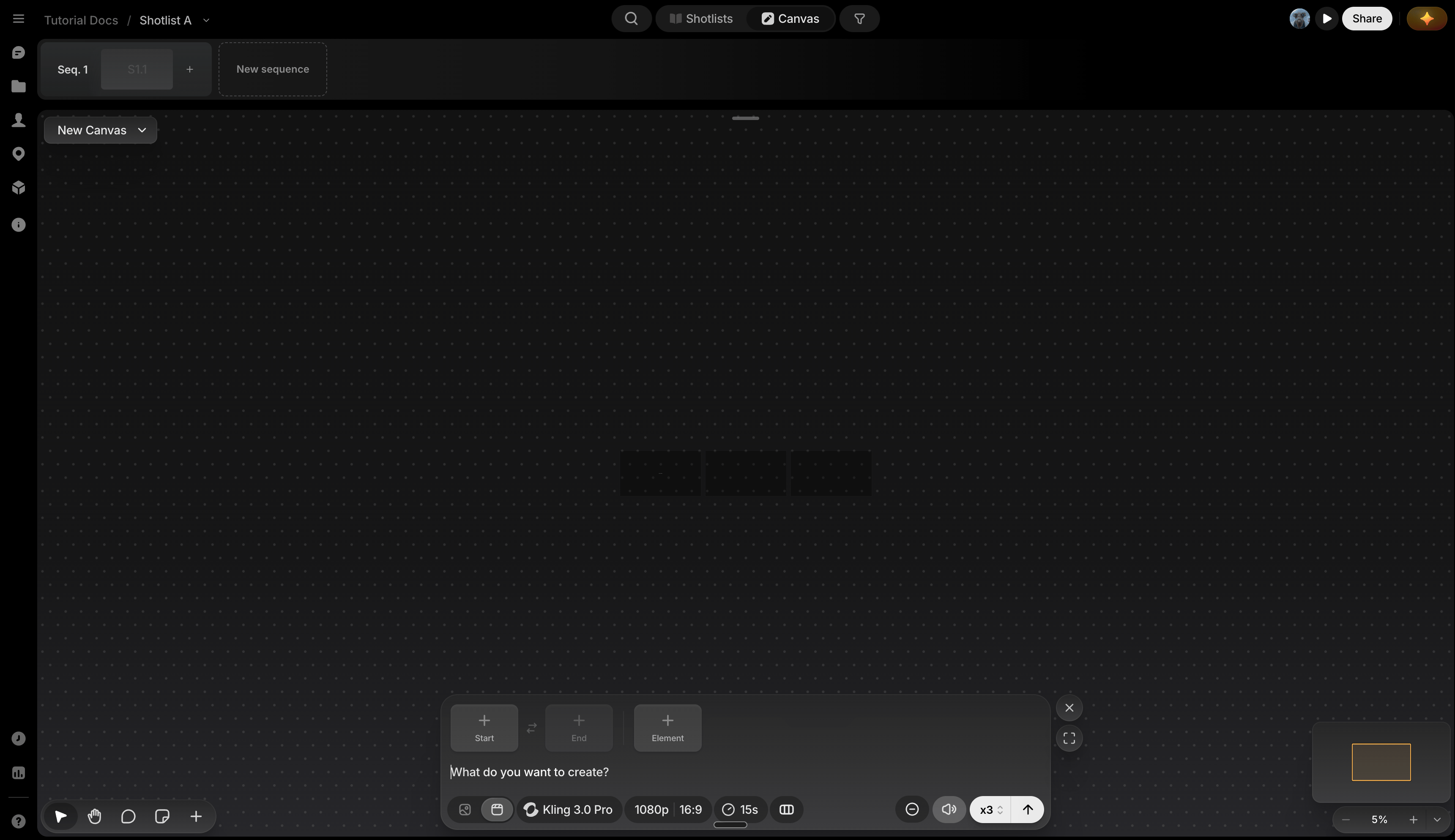The height and width of the screenshot is (840, 1455).
Task: Click the New sequence button
Action: [272, 69]
